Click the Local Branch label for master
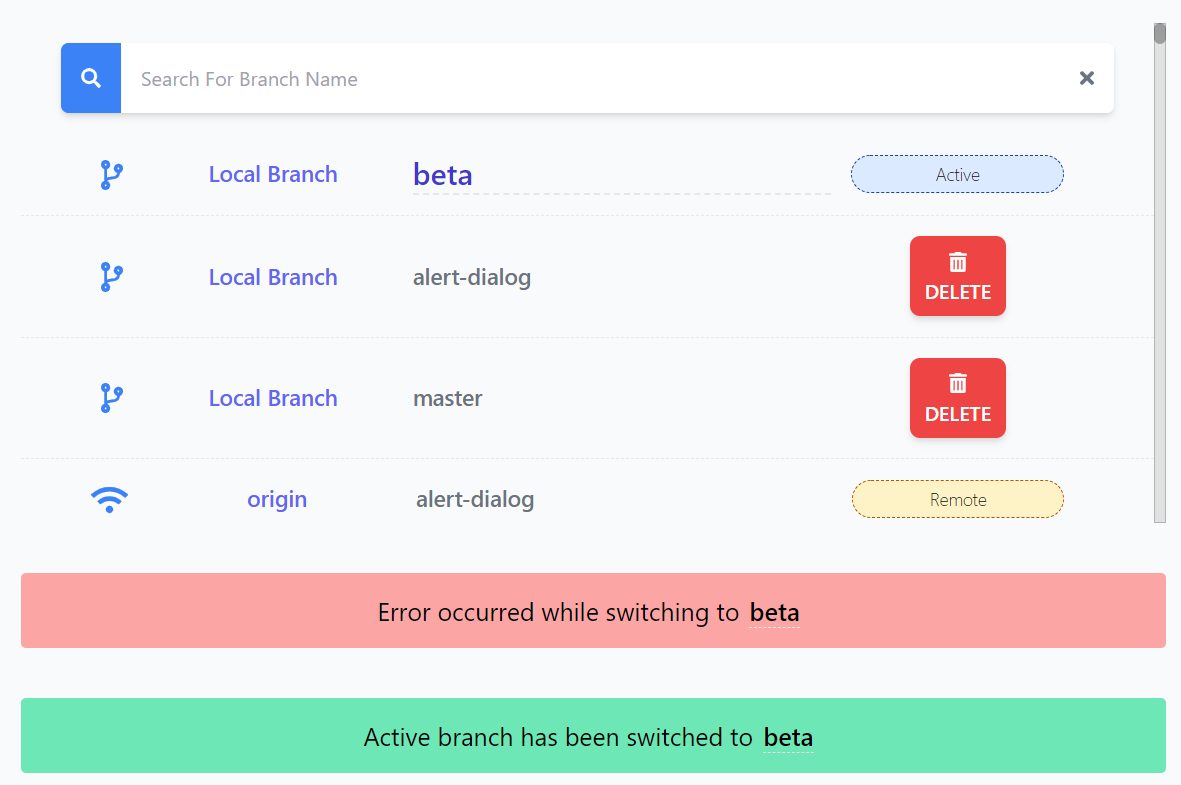1181x785 pixels. coord(273,398)
